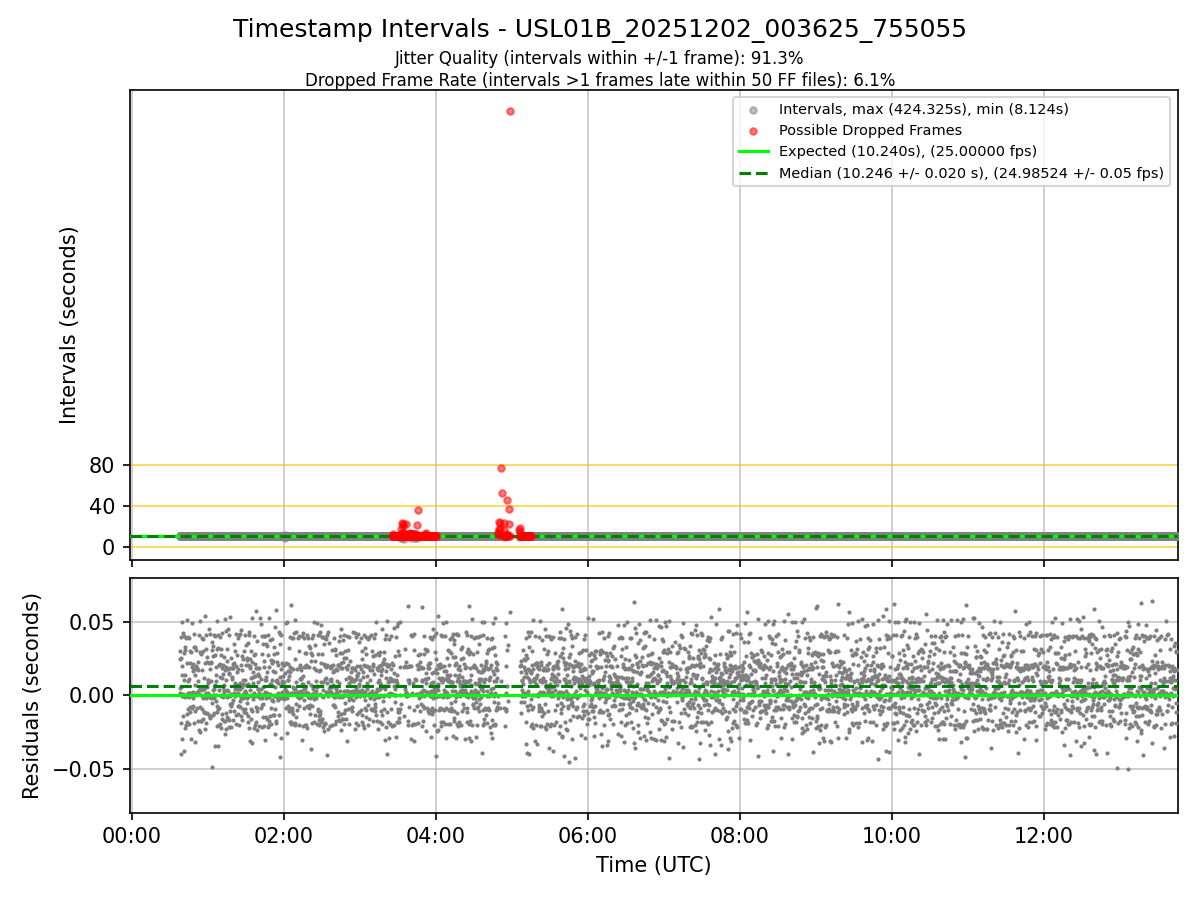Viewport: 1200px width, 900px height.
Task: Click the dashed green line sample in the Median legend row
Action: pyautogui.click(x=754, y=173)
